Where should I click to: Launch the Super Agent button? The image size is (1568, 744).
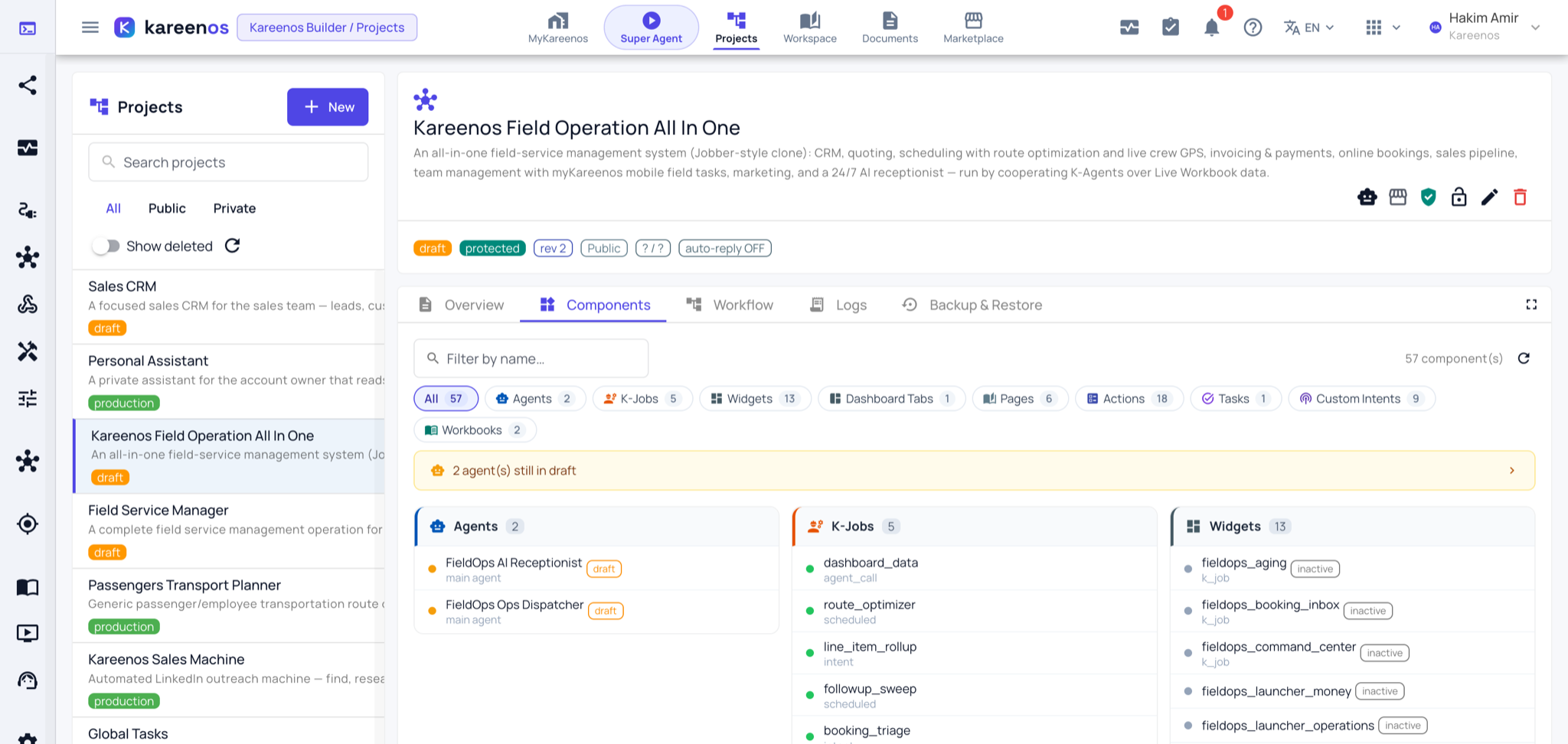point(652,28)
